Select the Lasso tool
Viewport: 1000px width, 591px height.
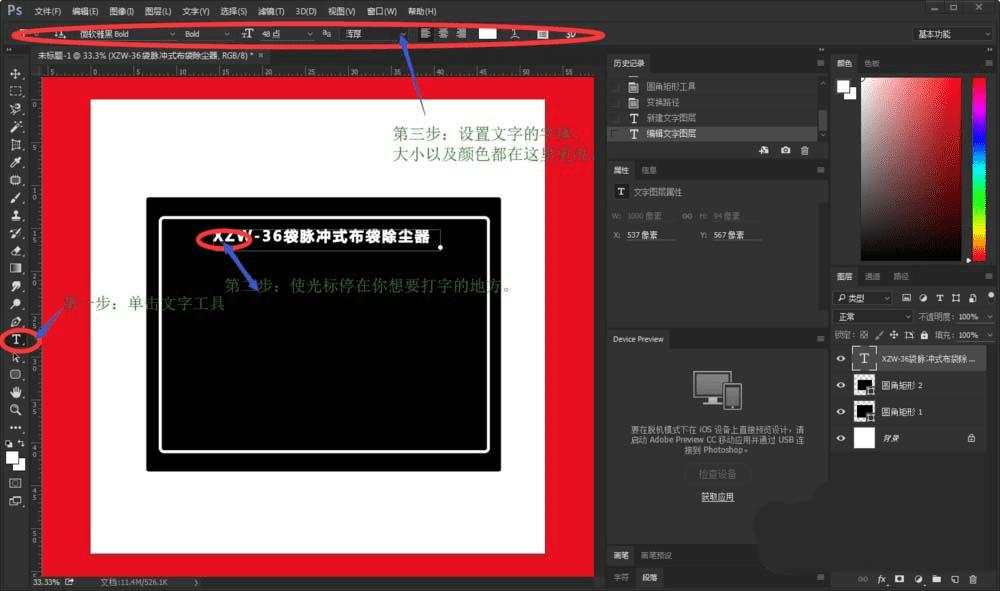click(x=15, y=109)
